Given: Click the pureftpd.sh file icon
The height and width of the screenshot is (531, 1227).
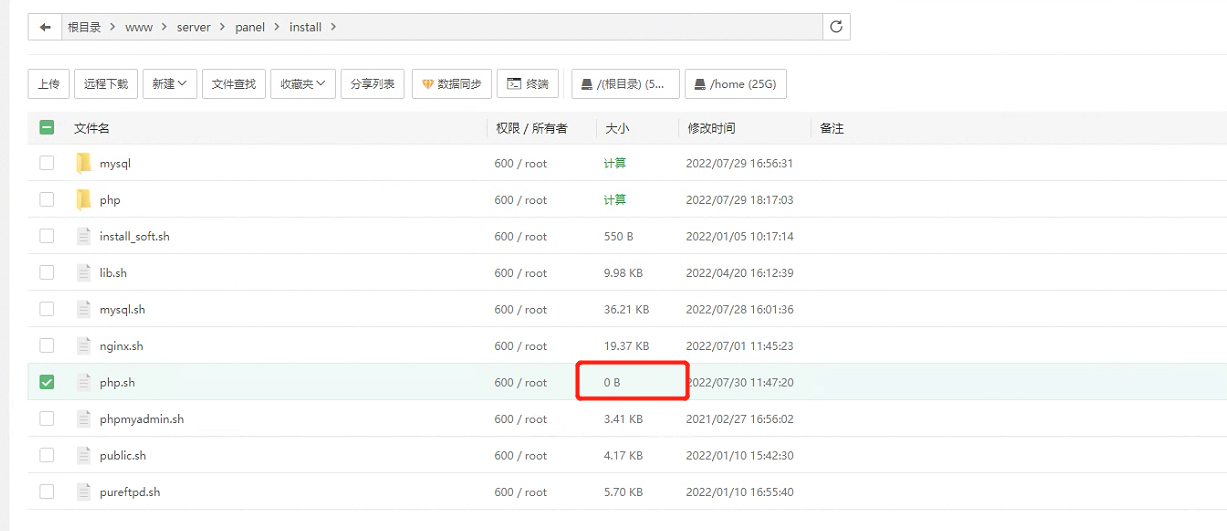Looking at the screenshot, I should click(84, 492).
